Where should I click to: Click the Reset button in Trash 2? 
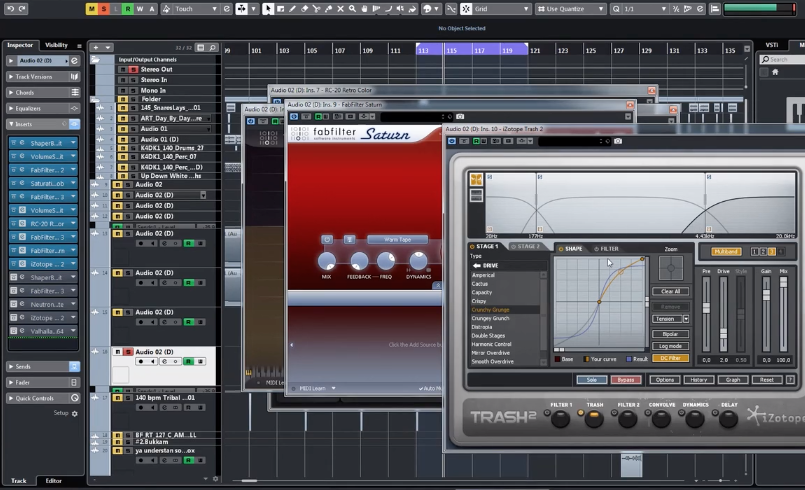(x=766, y=380)
